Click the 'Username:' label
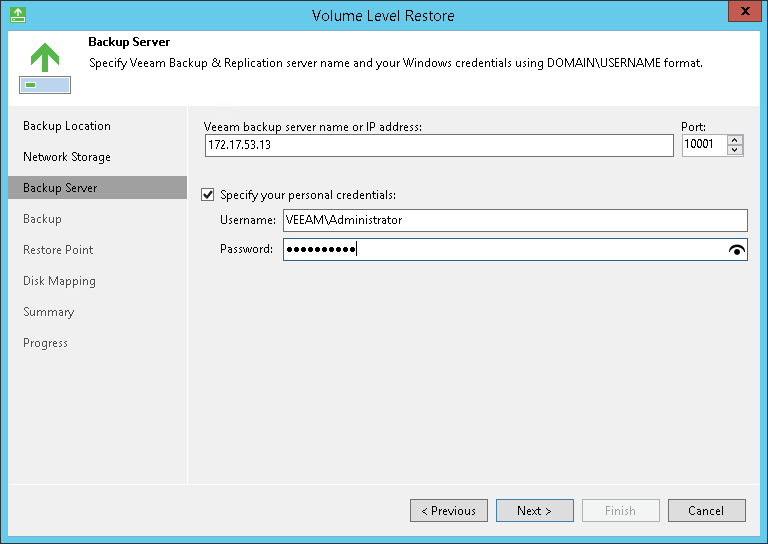Image resolution: width=768 pixels, height=544 pixels. 248,220
